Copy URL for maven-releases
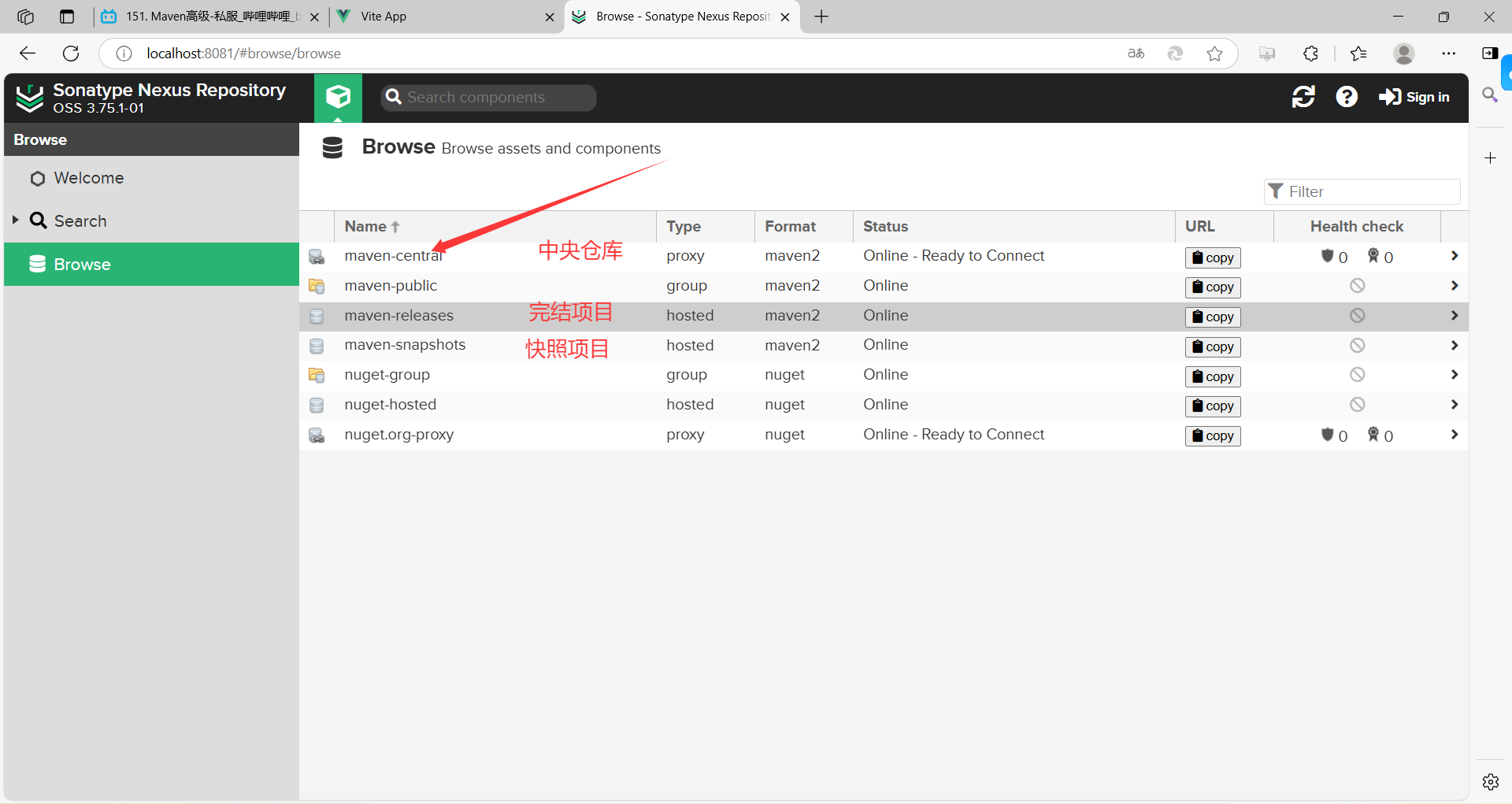Screen dimensions: 1512x804 point(1213,317)
